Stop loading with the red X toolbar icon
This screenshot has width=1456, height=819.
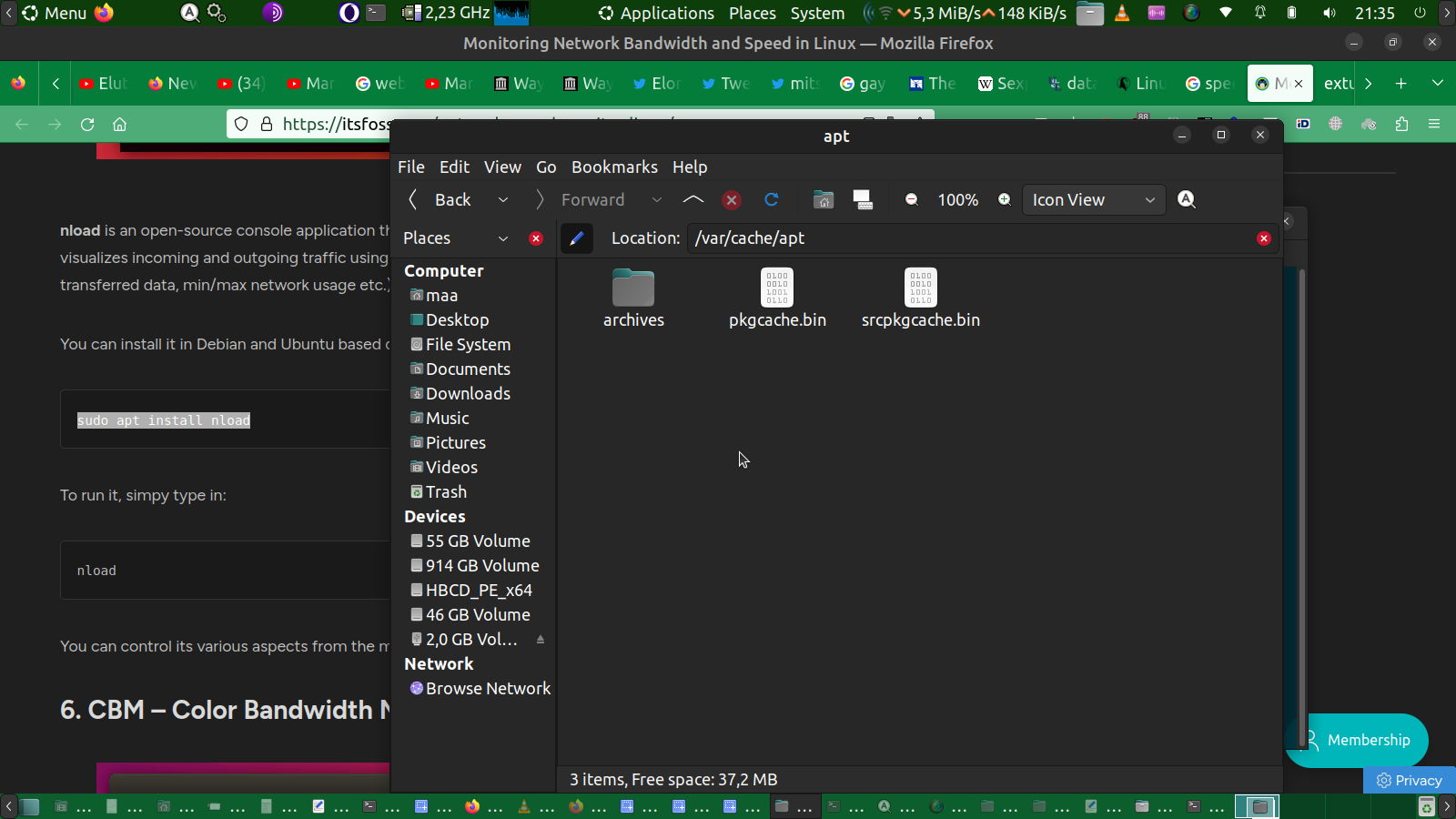[x=732, y=200]
